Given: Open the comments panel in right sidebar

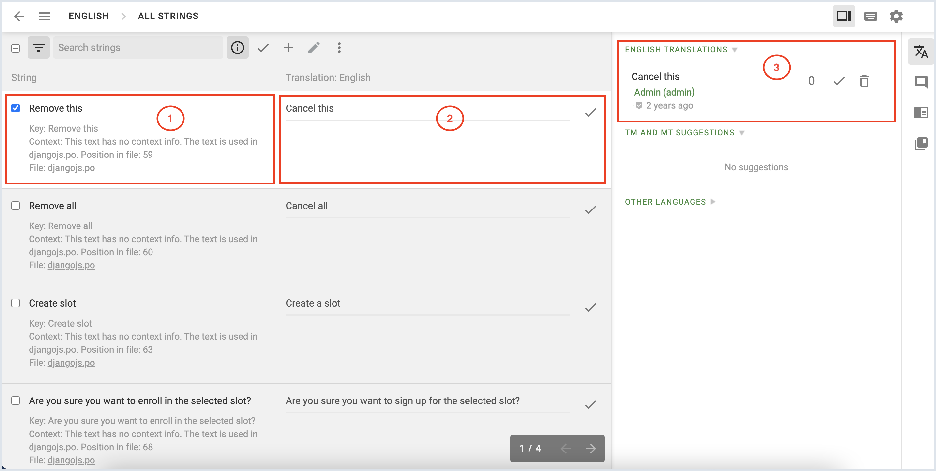Looking at the screenshot, I should tap(921, 82).
